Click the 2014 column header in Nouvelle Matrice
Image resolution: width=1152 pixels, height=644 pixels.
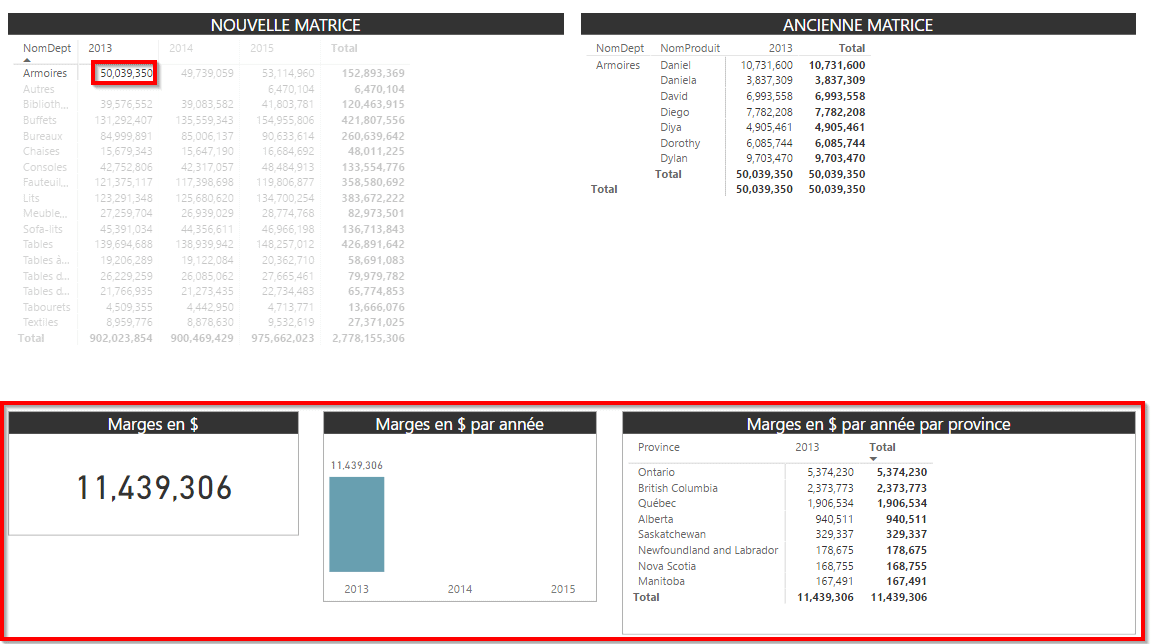pos(181,48)
